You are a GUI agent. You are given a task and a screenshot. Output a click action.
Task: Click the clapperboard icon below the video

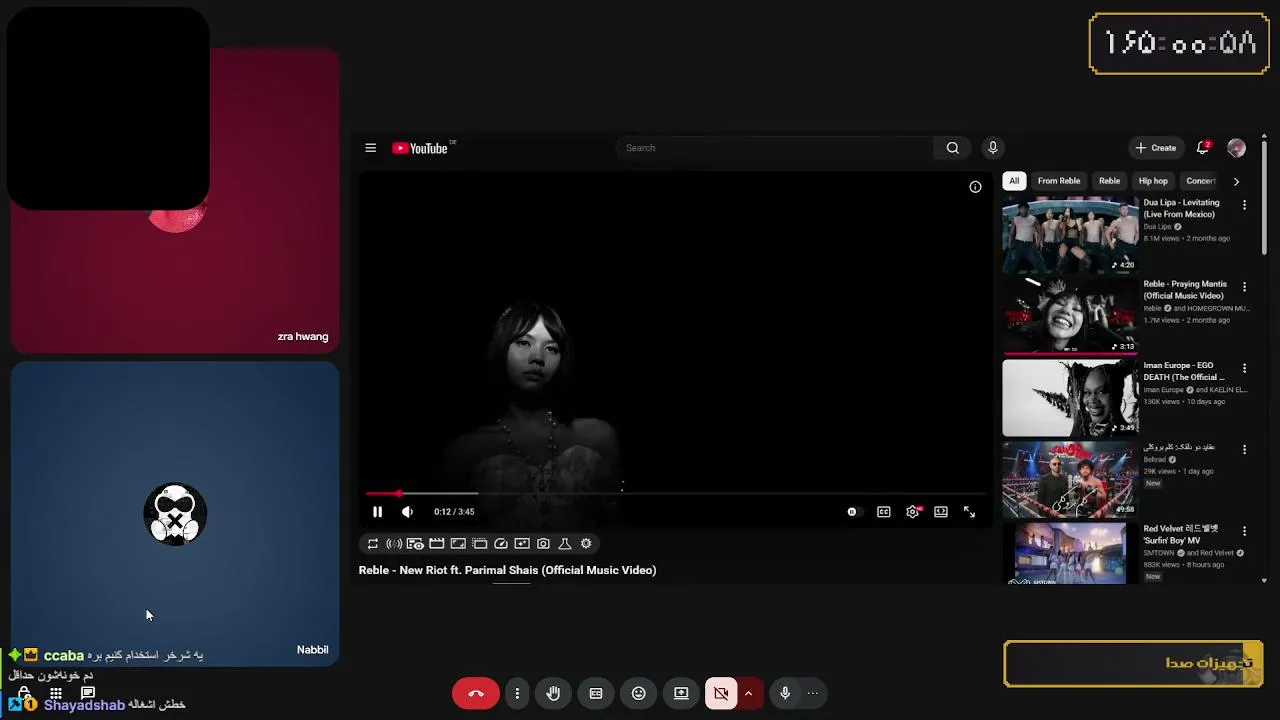(437, 544)
